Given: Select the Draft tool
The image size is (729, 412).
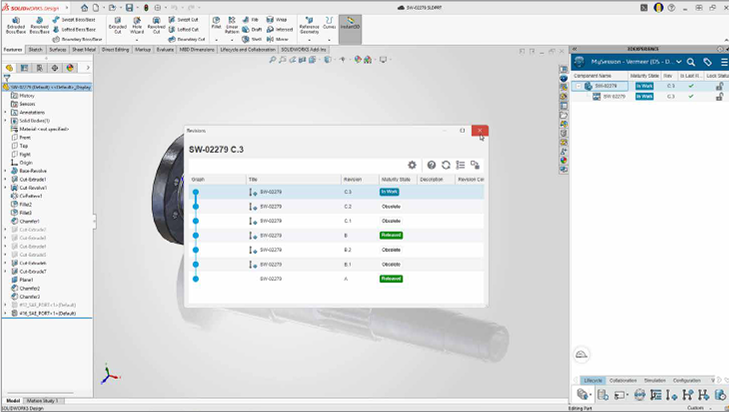Looking at the screenshot, I should 252,29.
